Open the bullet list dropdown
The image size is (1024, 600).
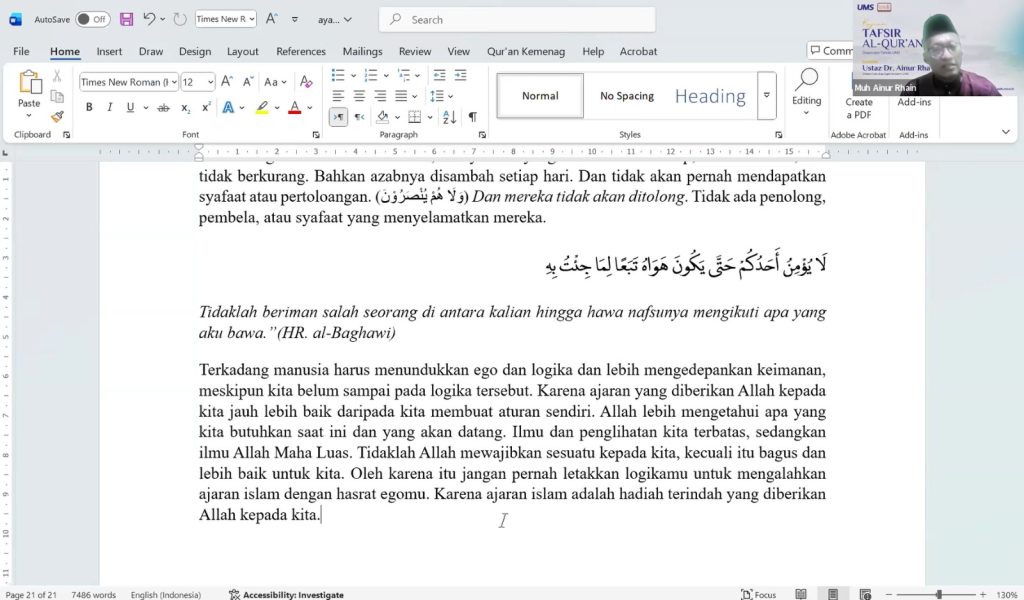click(x=353, y=75)
